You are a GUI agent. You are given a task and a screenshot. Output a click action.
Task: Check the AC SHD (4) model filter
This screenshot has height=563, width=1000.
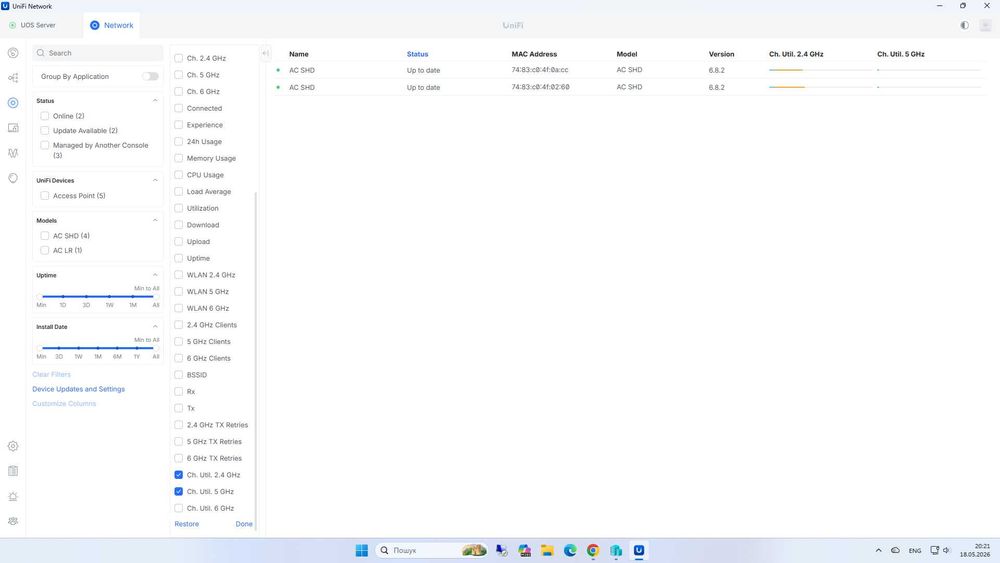pos(45,236)
